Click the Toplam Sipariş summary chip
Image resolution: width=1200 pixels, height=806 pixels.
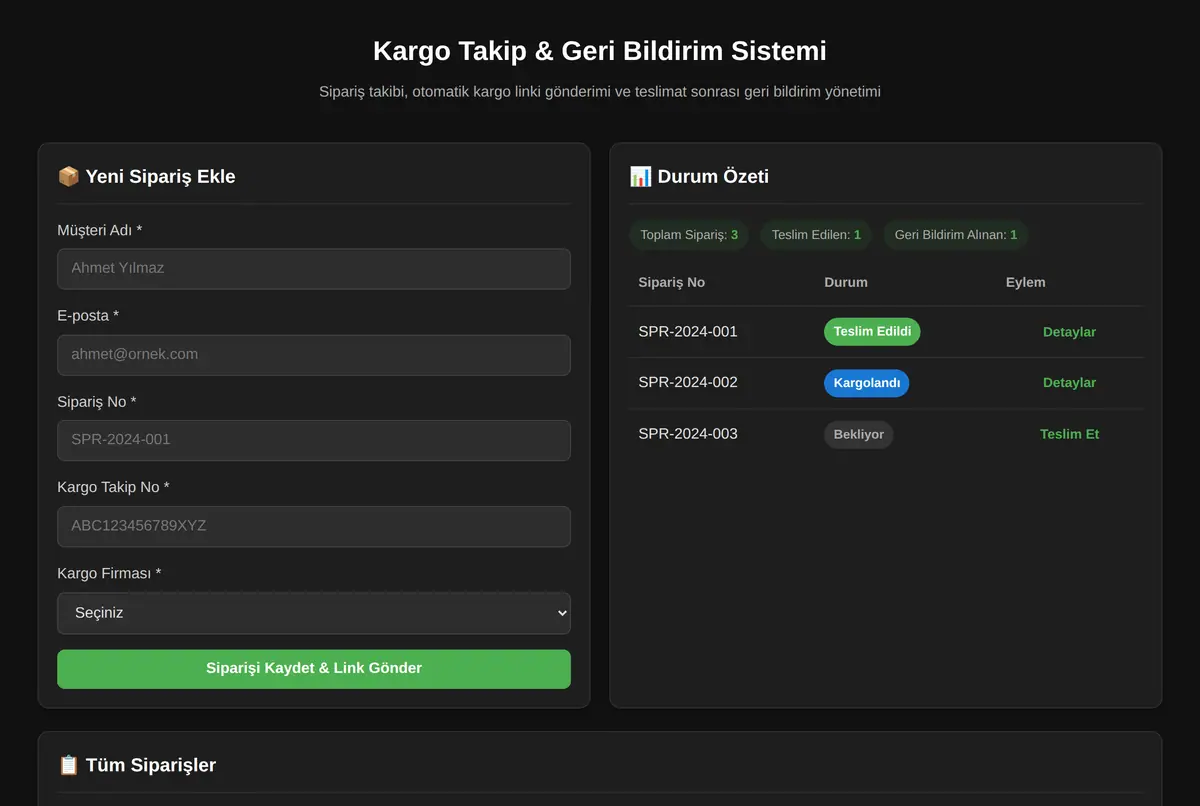(689, 235)
